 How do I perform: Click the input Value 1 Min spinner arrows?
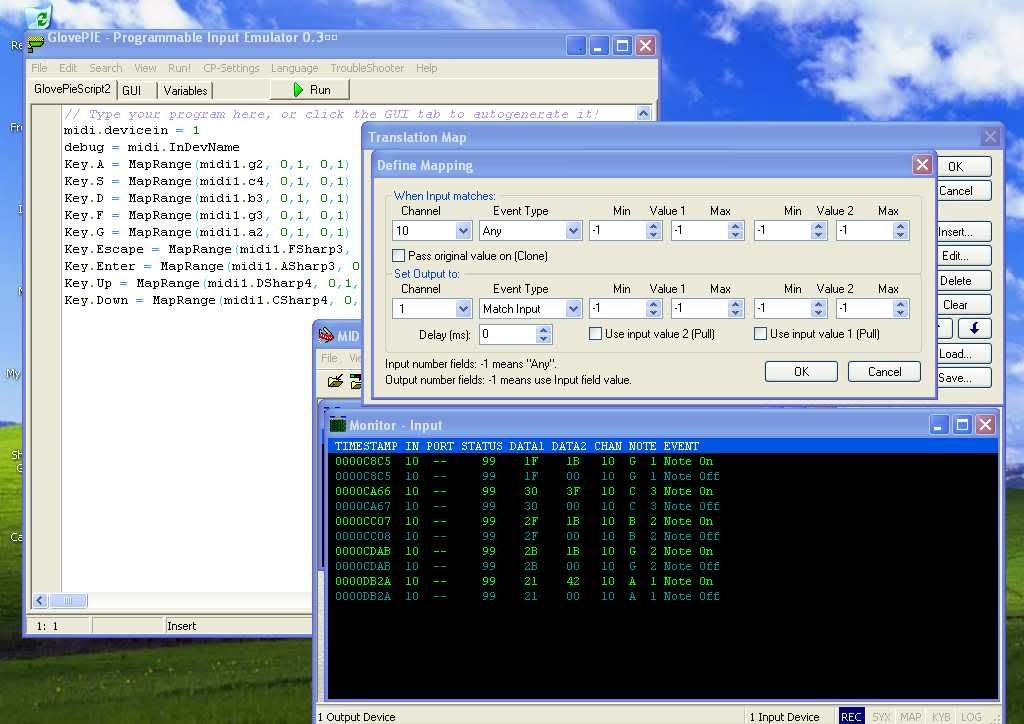point(653,230)
